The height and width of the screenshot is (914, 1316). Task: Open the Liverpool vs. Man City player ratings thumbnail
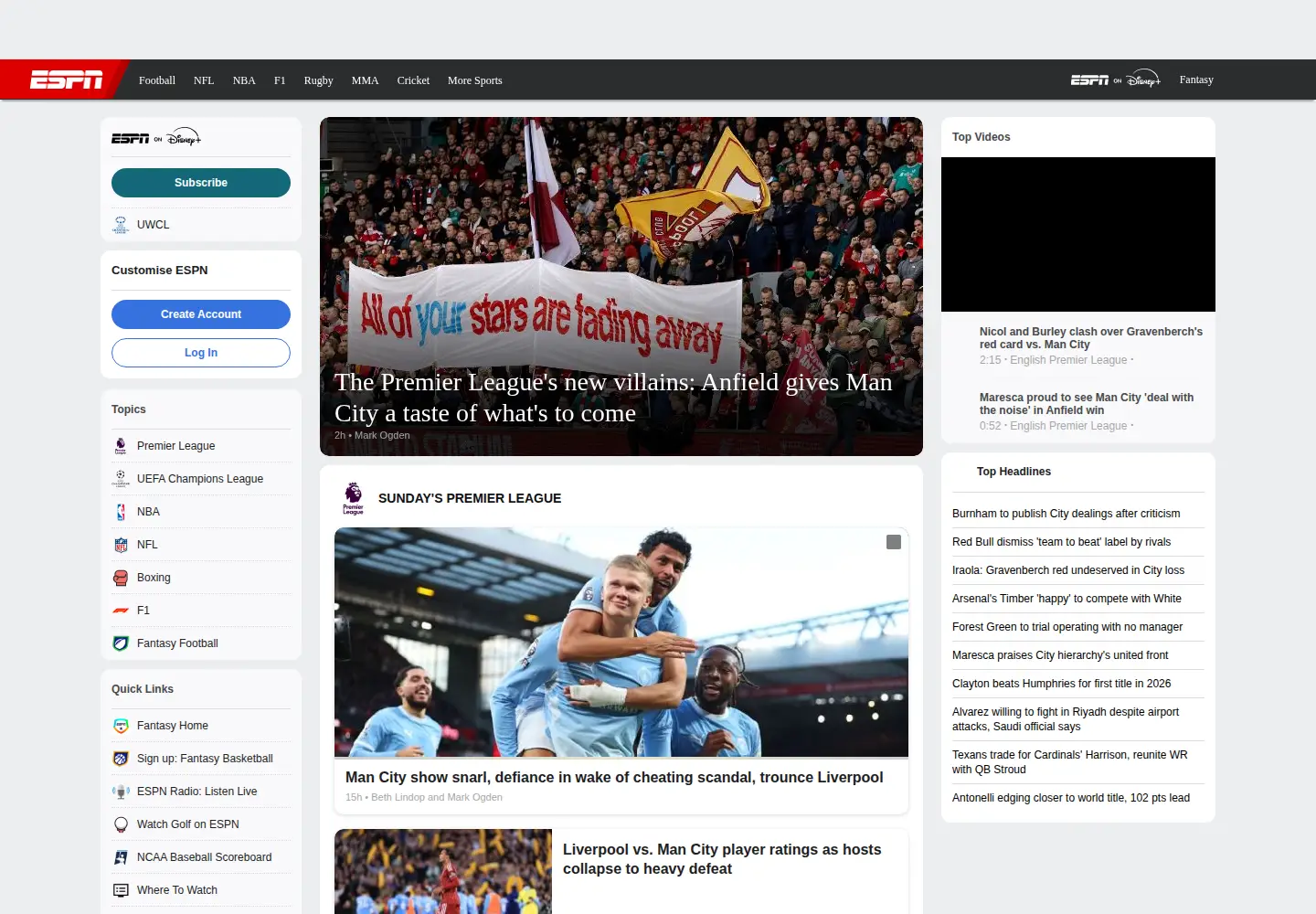click(443, 871)
